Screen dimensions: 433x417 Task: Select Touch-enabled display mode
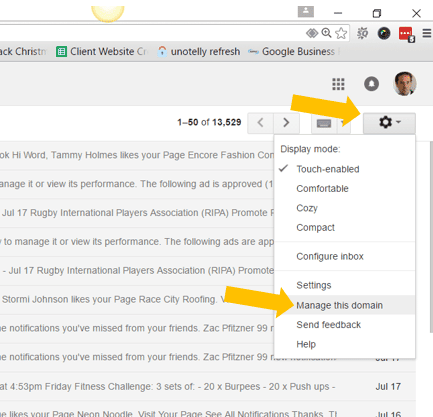[x=345, y=169]
